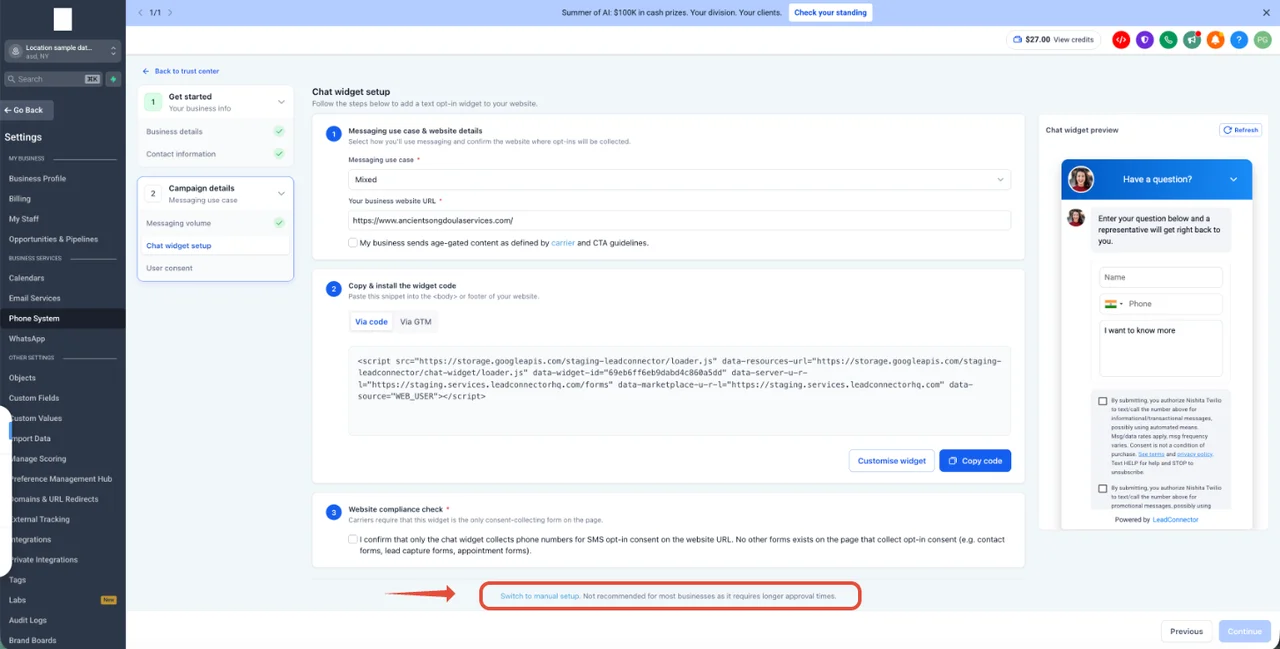1280x649 pixels.
Task: Collapse the Get started section
Action: [x=281, y=102]
